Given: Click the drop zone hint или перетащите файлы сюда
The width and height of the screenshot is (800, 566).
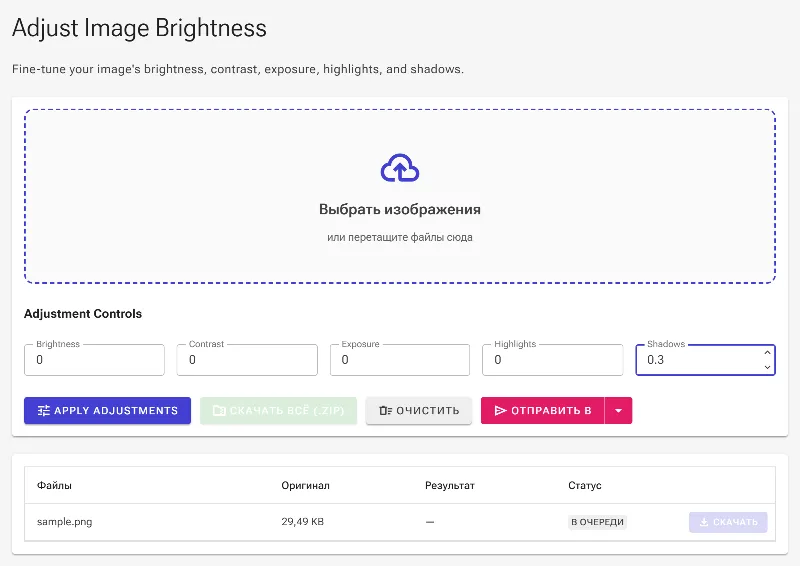Looking at the screenshot, I should coord(400,237).
